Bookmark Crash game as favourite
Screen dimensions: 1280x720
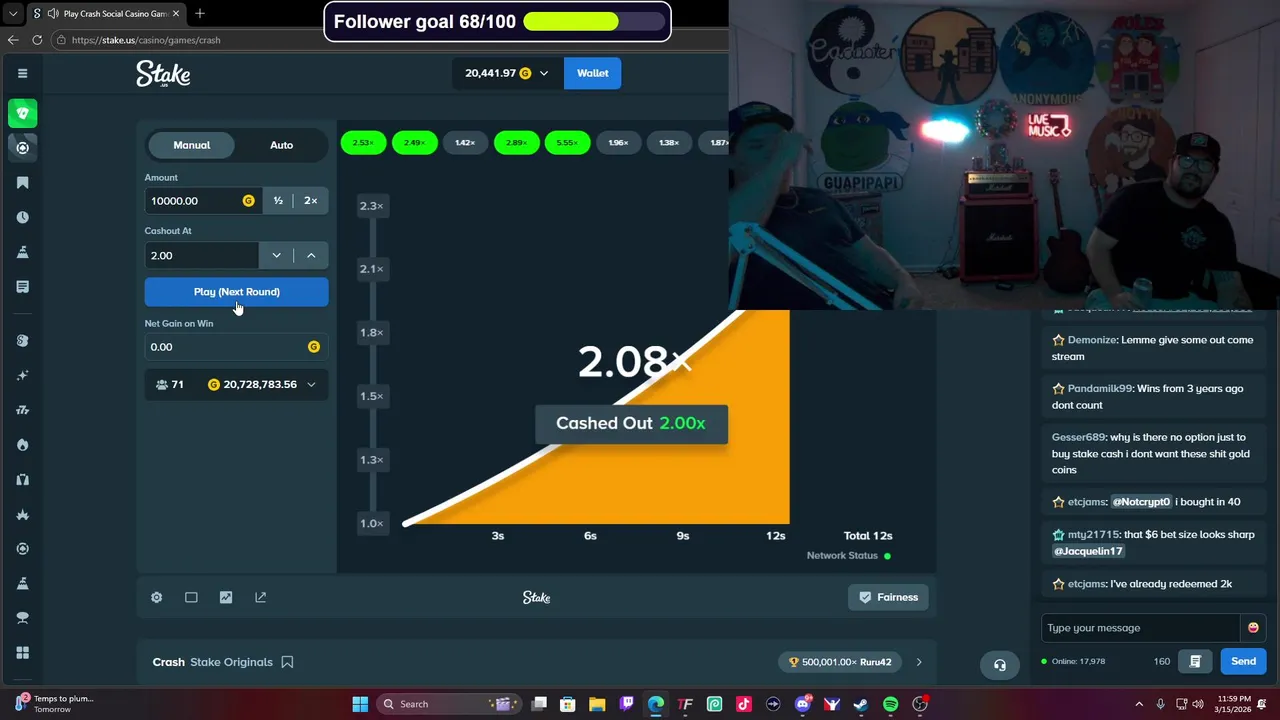point(287,662)
